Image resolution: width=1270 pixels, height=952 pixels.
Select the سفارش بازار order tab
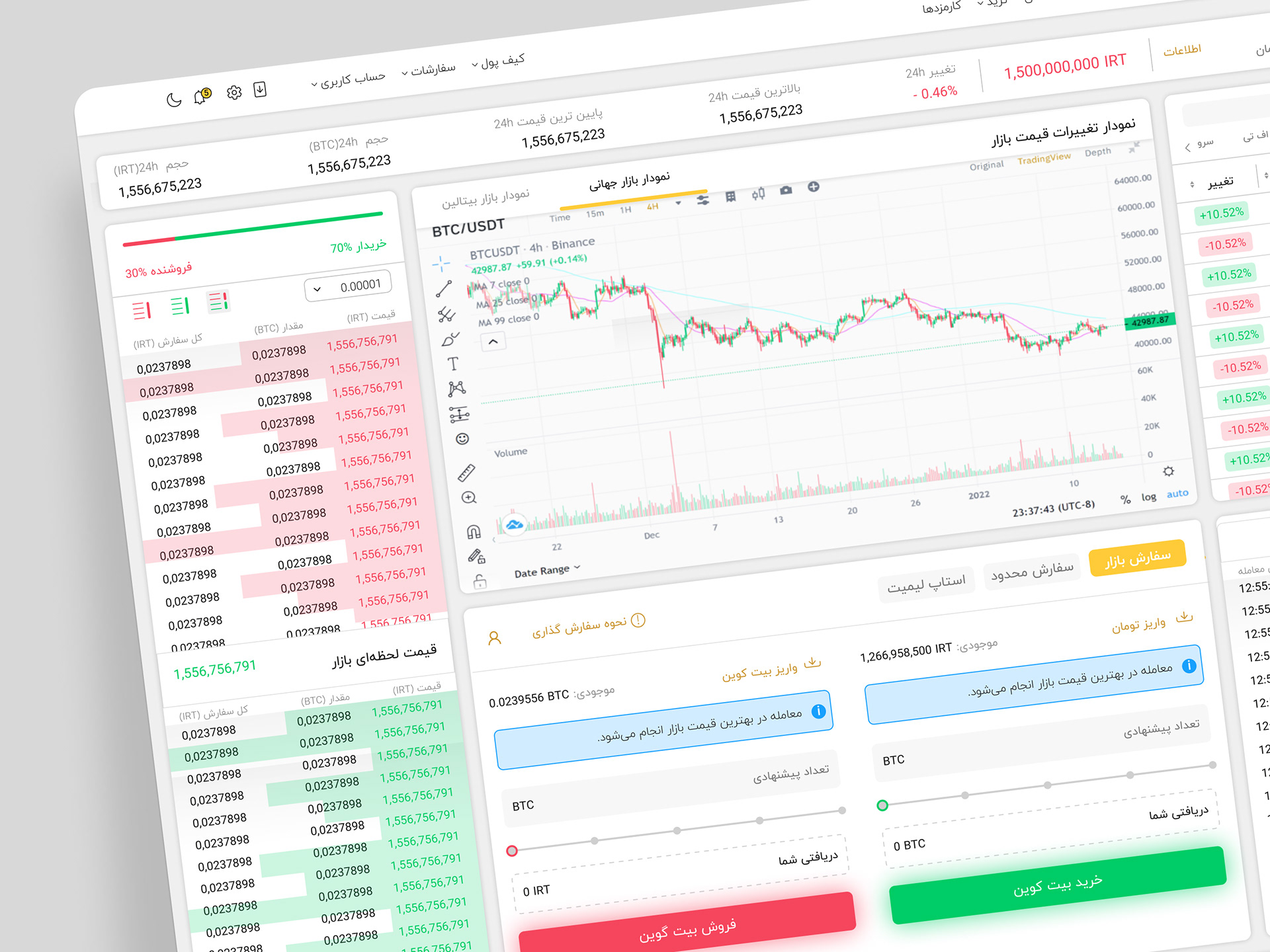(x=1138, y=559)
